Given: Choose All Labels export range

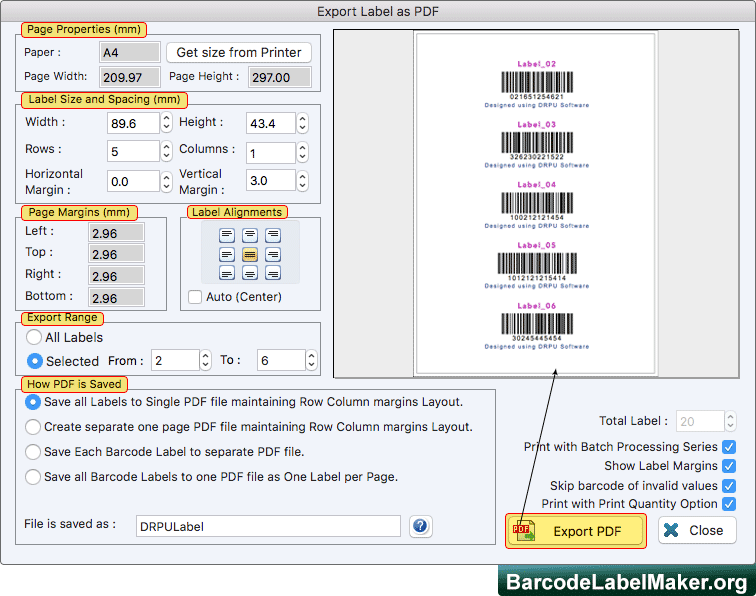Looking at the screenshot, I should pyautogui.click(x=34, y=337).
